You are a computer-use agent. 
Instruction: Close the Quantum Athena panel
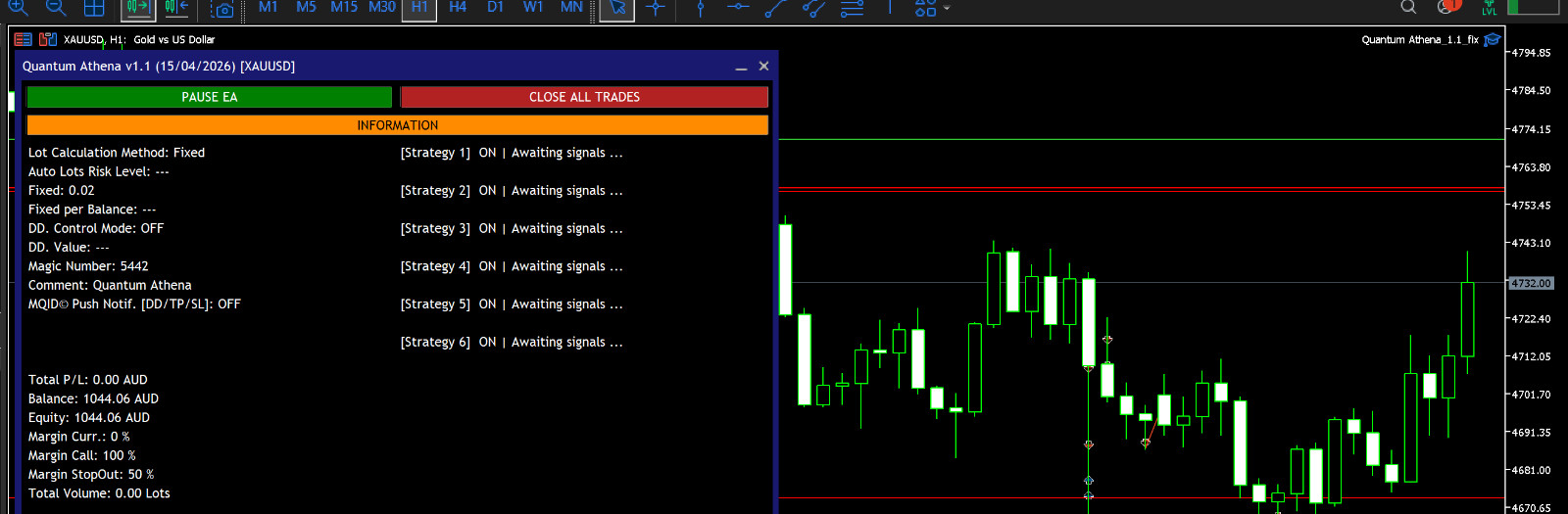point(763,66)
